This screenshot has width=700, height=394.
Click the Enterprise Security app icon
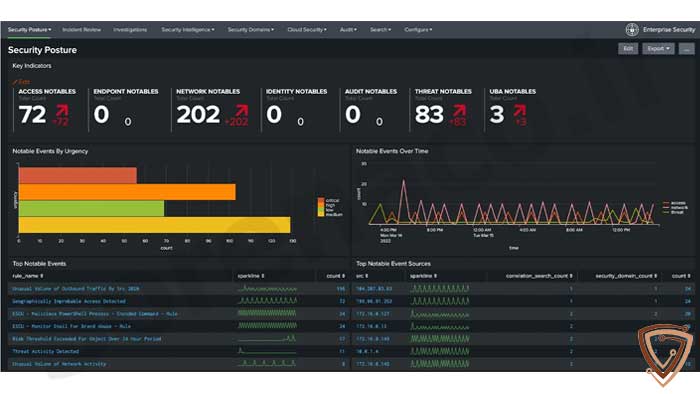[632, 29]
